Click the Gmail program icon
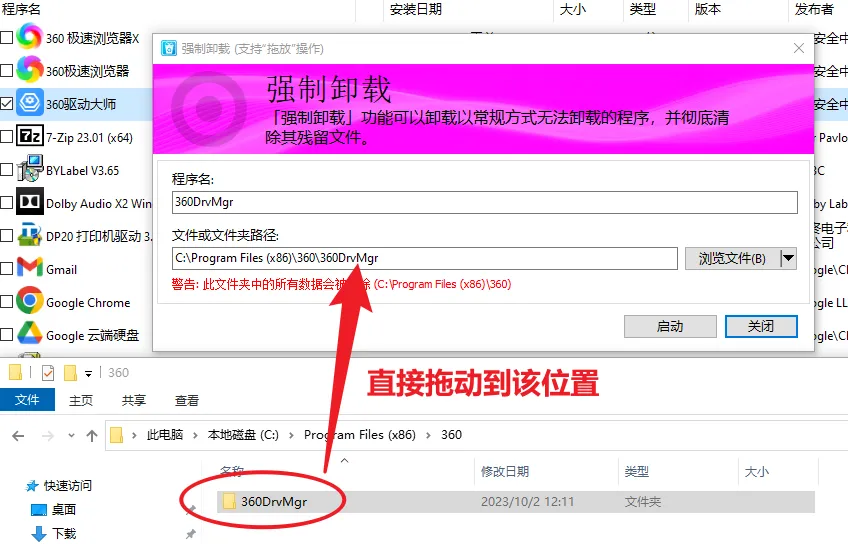Image resolution: width=848 pixels, height=544 pixels. tap(29, 268)
